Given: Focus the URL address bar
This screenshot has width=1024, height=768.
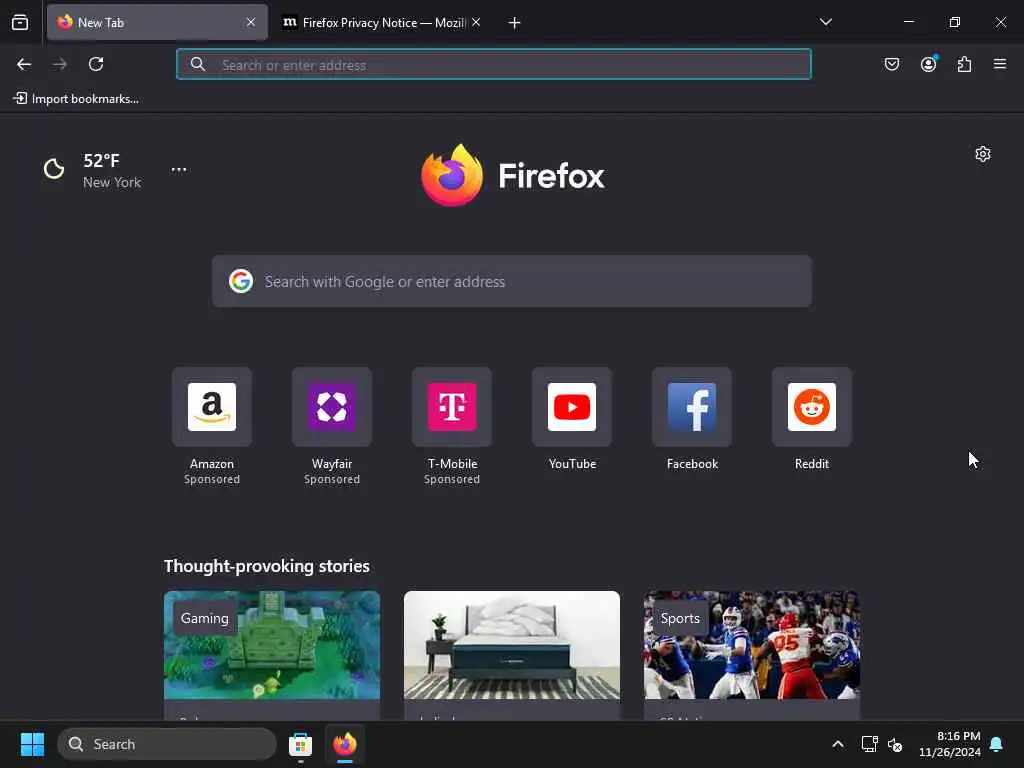Looking at the screenshot, I should tap(494, 64).
